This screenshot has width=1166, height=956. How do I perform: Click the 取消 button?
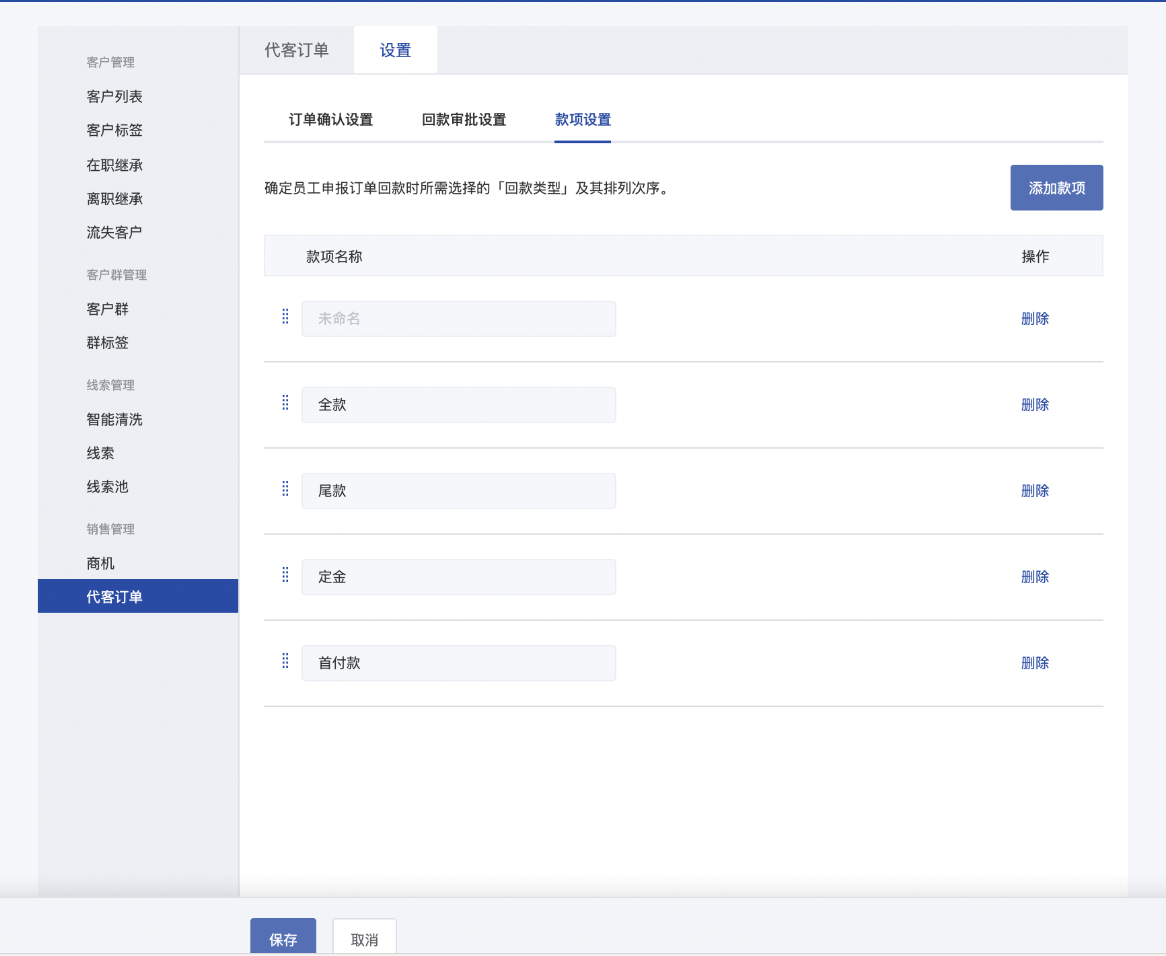pos(364,938)
